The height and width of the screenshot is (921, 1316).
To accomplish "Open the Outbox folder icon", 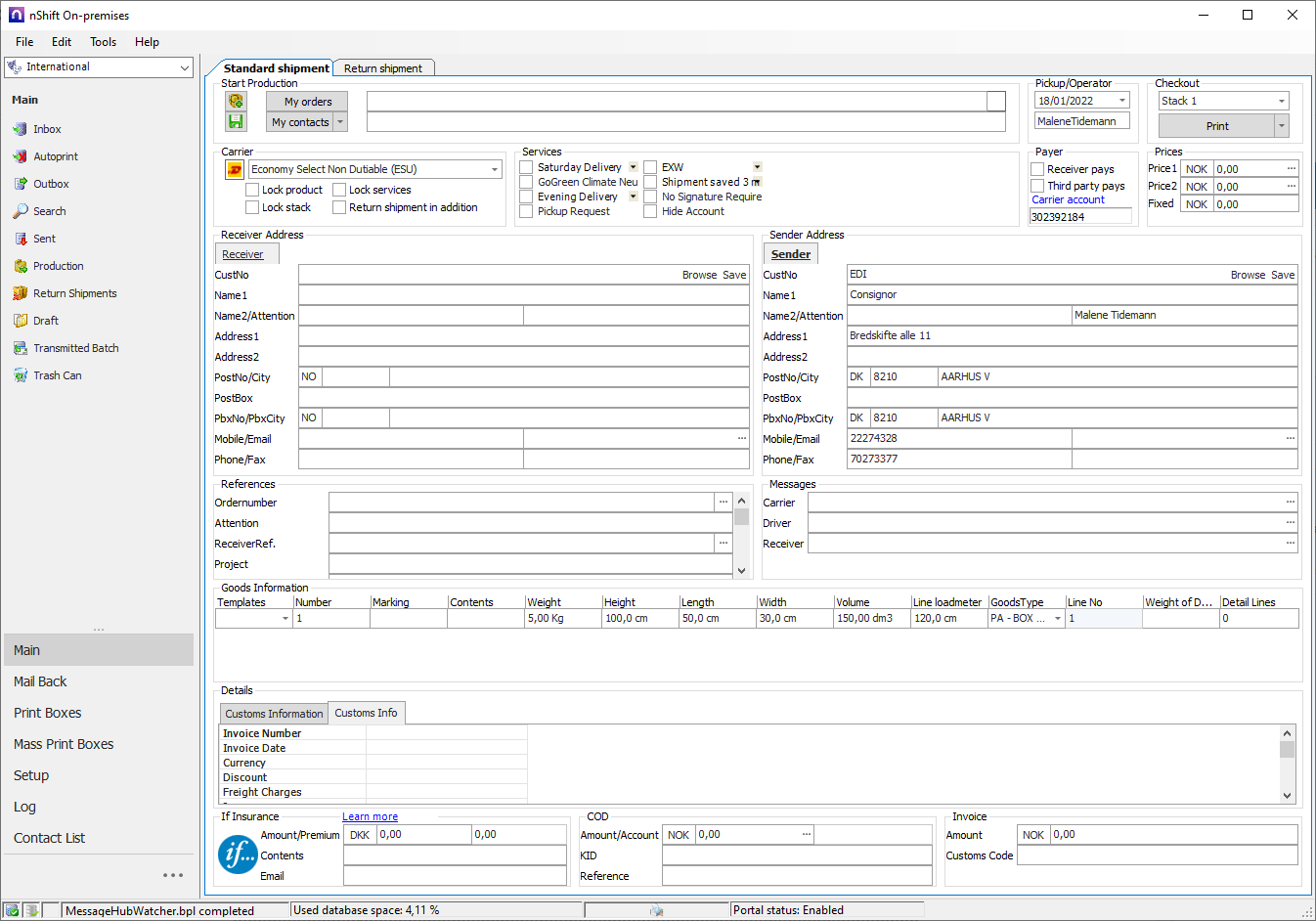I will [20, 184].
